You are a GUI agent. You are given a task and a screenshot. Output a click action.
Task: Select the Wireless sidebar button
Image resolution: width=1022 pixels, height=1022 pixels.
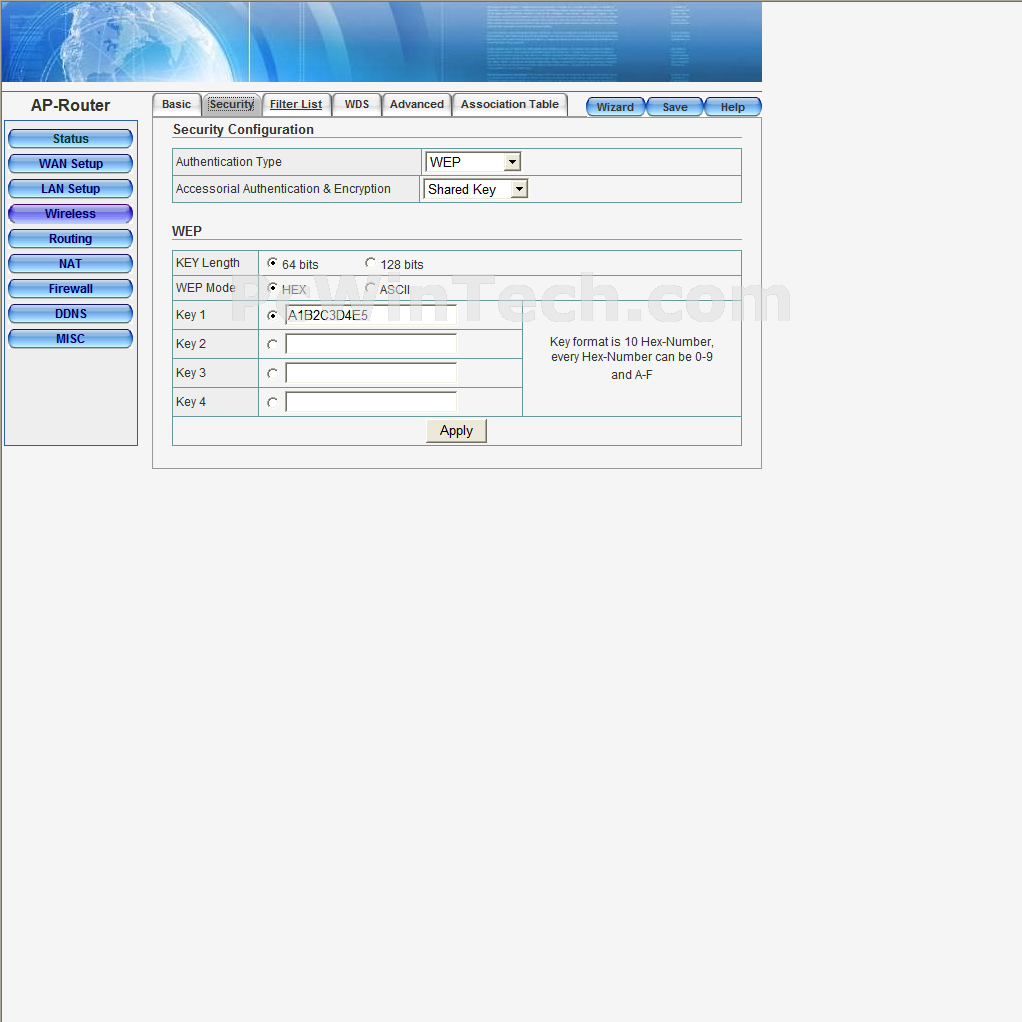point(70,214)
